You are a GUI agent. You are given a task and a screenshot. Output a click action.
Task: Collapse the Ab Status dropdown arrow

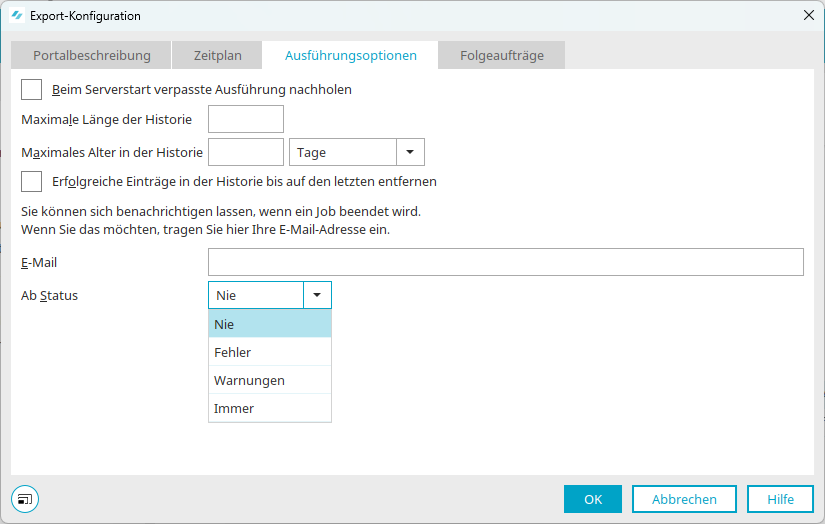click(x=317, y=295)
